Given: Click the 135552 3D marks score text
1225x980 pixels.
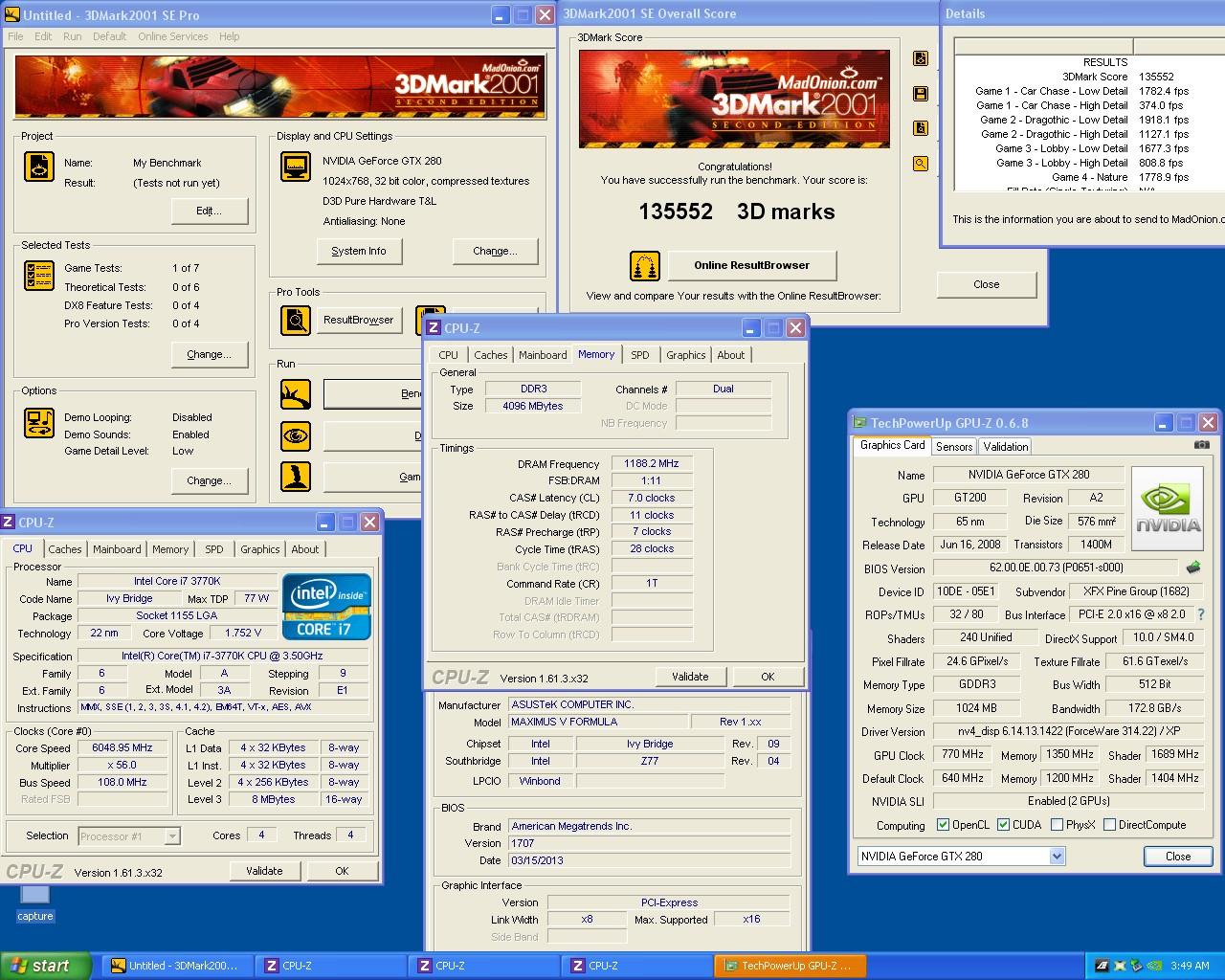Looking at the screenshot, I should point(737,212).
